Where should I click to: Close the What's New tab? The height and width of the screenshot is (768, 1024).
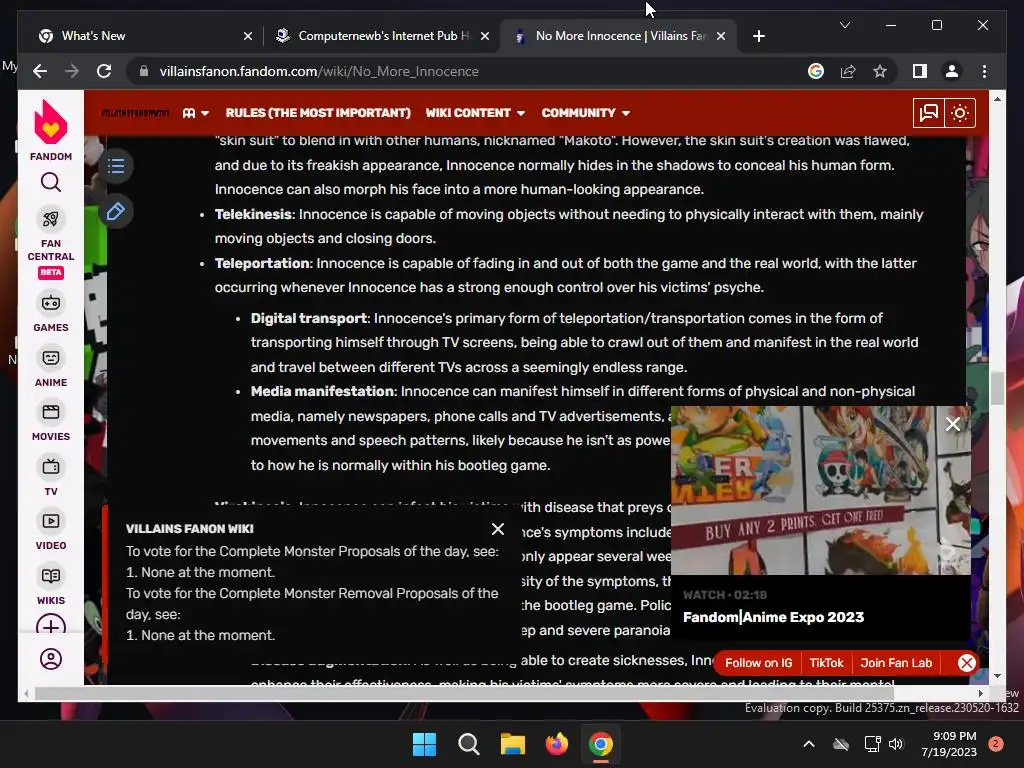point(248,36)
